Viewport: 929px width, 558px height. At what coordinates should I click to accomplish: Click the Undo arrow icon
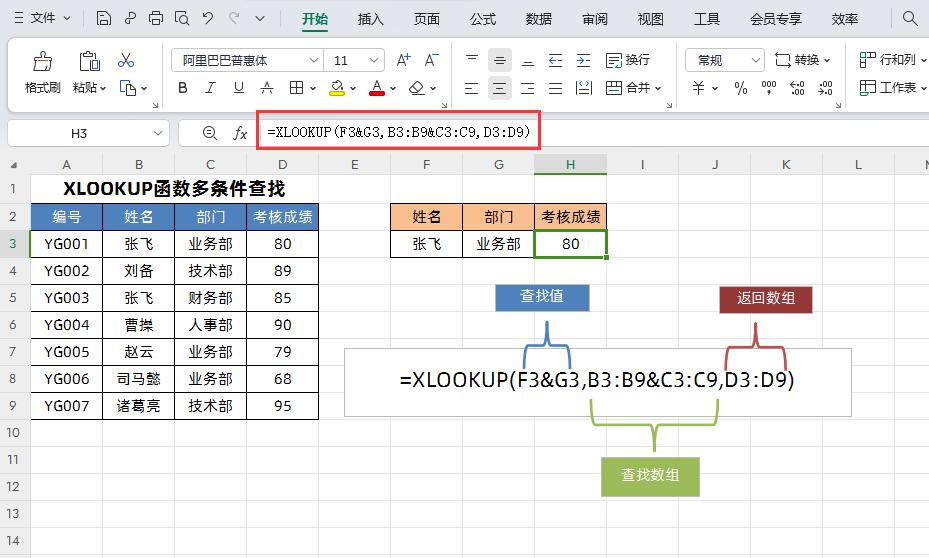coord(208,18)
